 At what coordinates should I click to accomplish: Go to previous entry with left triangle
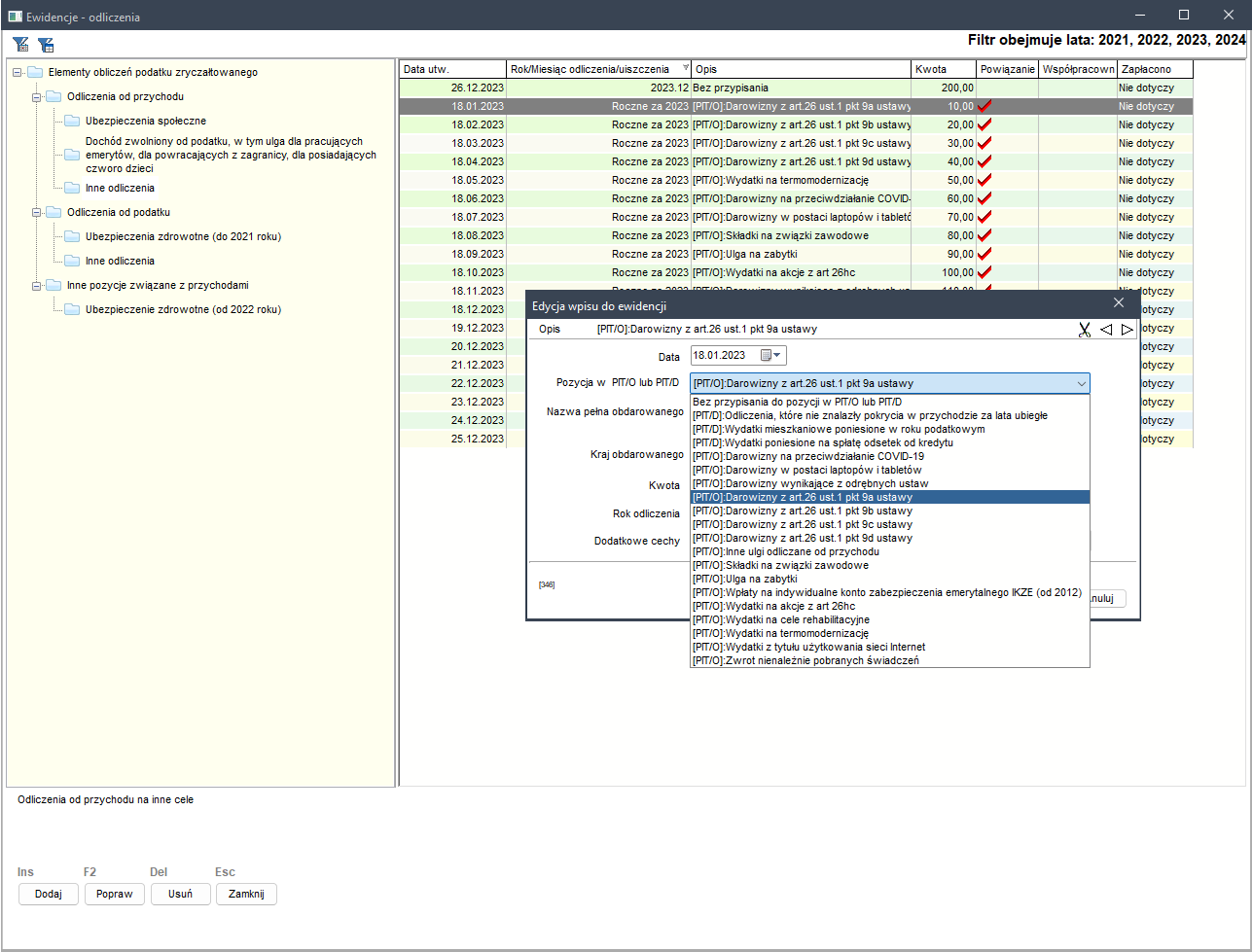click(x=1106, y=330)
